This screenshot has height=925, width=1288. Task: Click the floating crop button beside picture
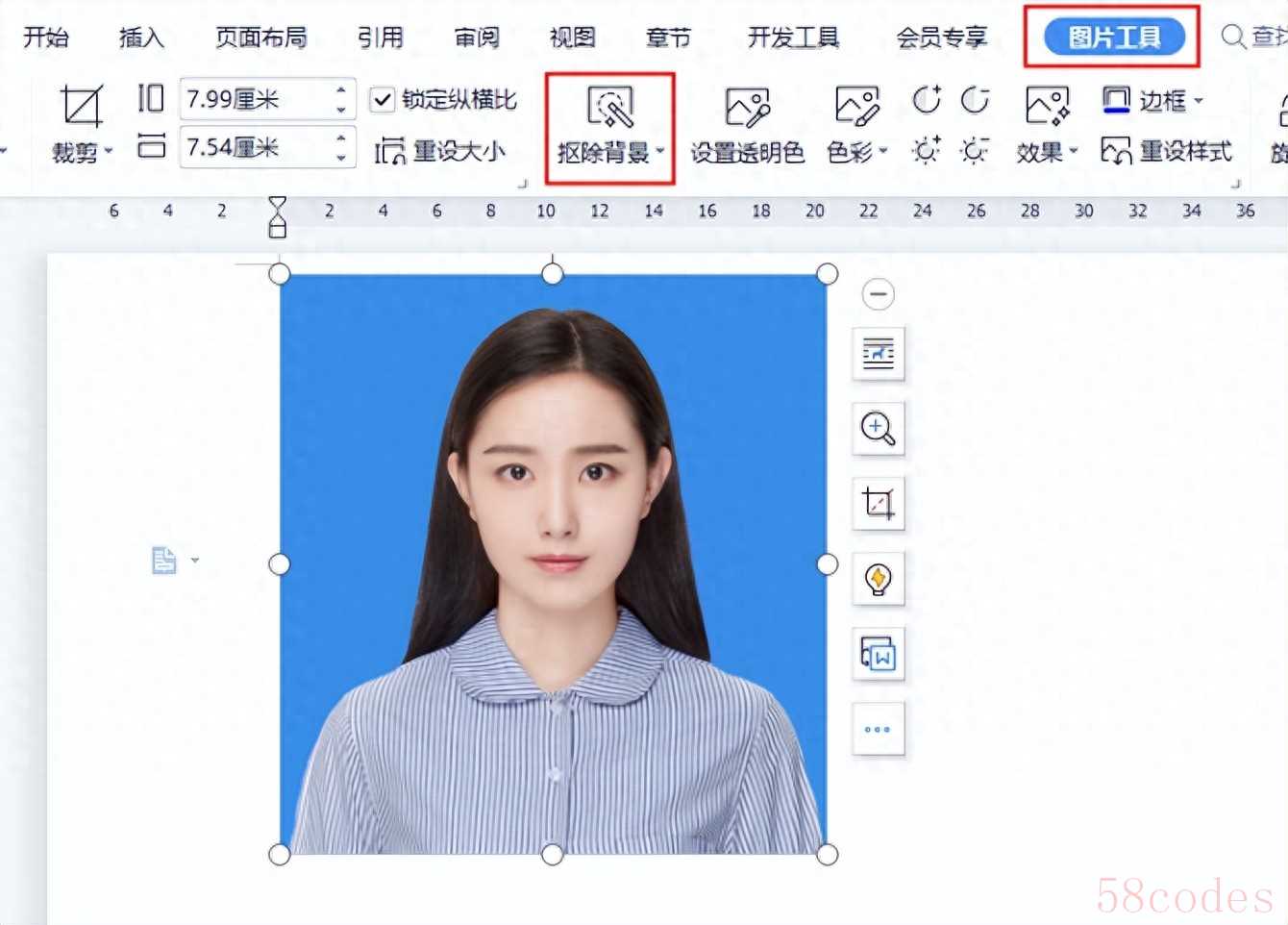878,503
